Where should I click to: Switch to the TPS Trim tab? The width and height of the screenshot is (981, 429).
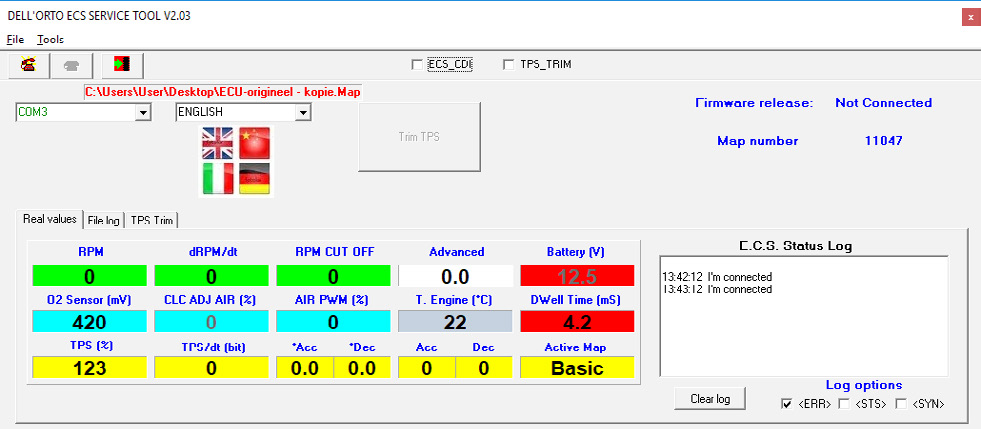point(153,221)
